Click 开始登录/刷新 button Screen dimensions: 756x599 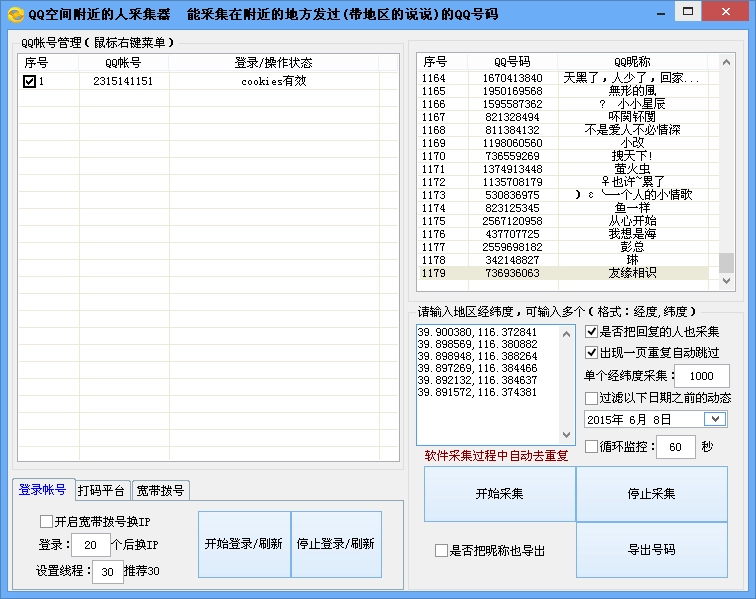[244, 544]
